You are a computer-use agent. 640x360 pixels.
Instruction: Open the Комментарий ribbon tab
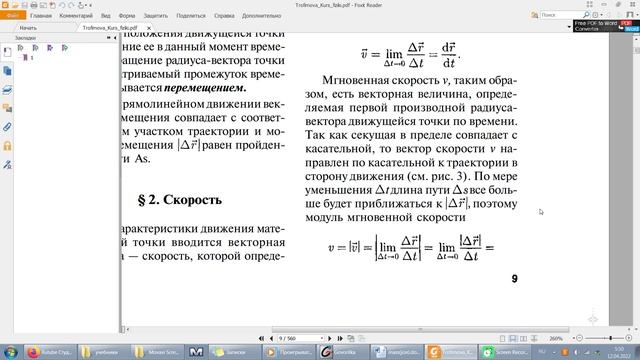[x=76, y=16]
